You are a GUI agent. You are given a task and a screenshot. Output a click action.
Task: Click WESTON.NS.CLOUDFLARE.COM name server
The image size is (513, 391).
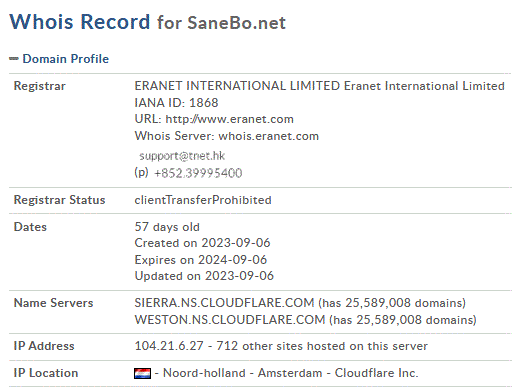pyautogui.click(x=230, y=320)
